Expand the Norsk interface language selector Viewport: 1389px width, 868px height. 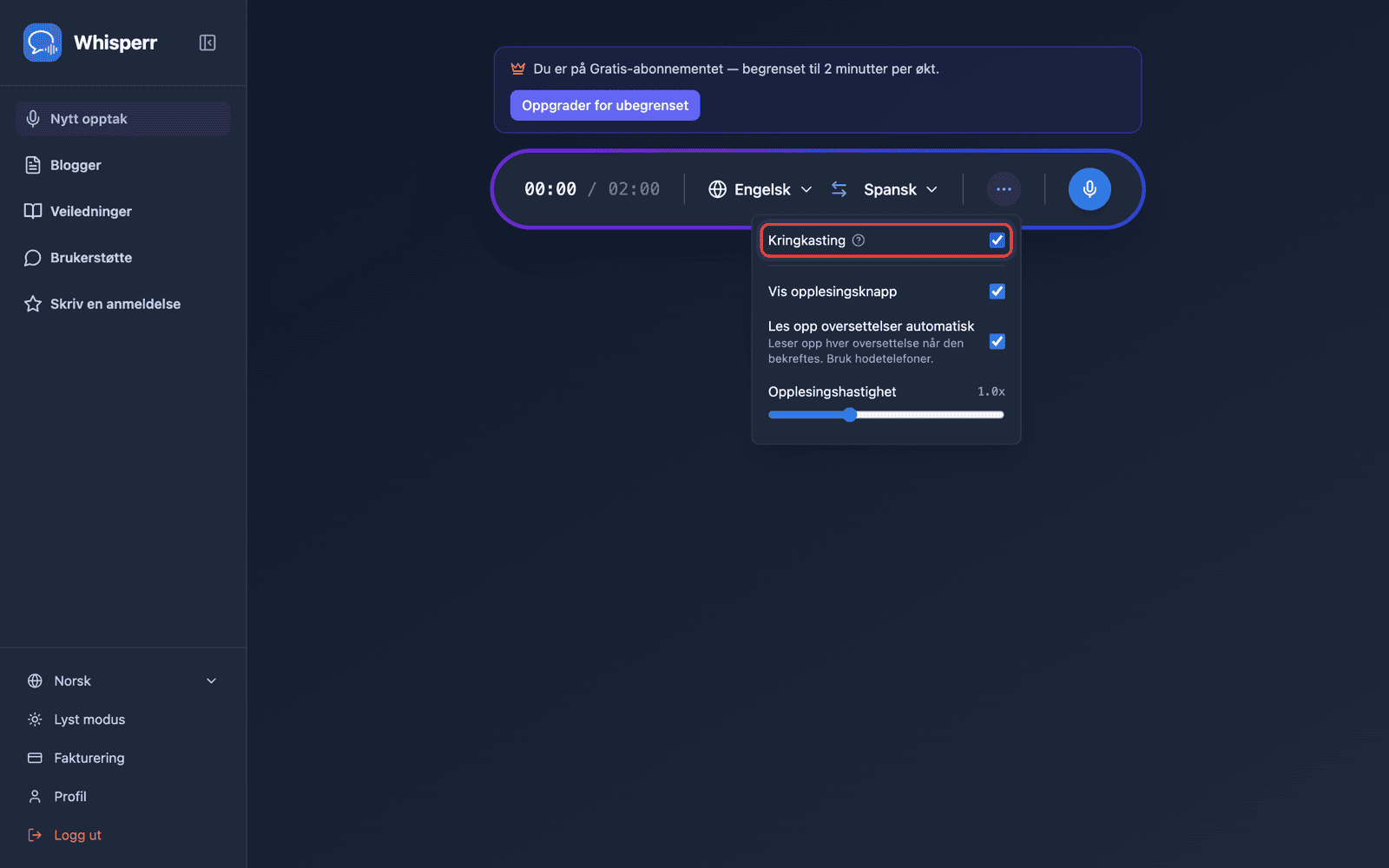click(x=122, y=681)
